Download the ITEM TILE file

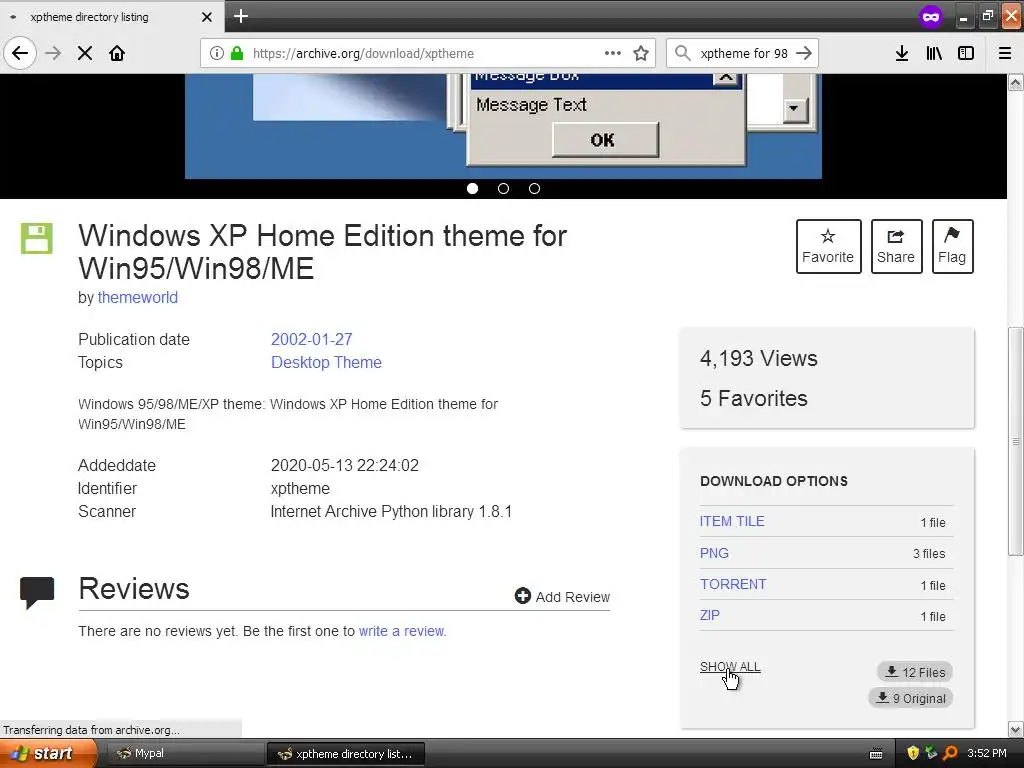731,521
